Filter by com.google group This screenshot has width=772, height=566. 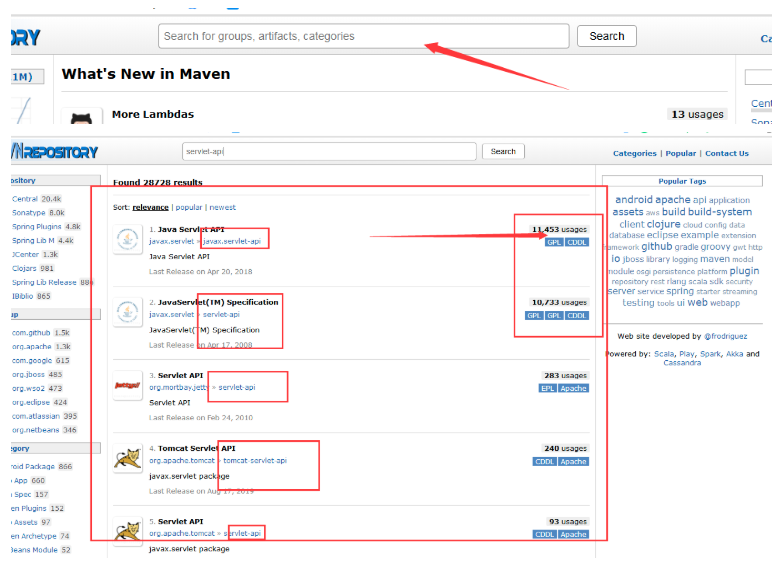click(32, 360)
